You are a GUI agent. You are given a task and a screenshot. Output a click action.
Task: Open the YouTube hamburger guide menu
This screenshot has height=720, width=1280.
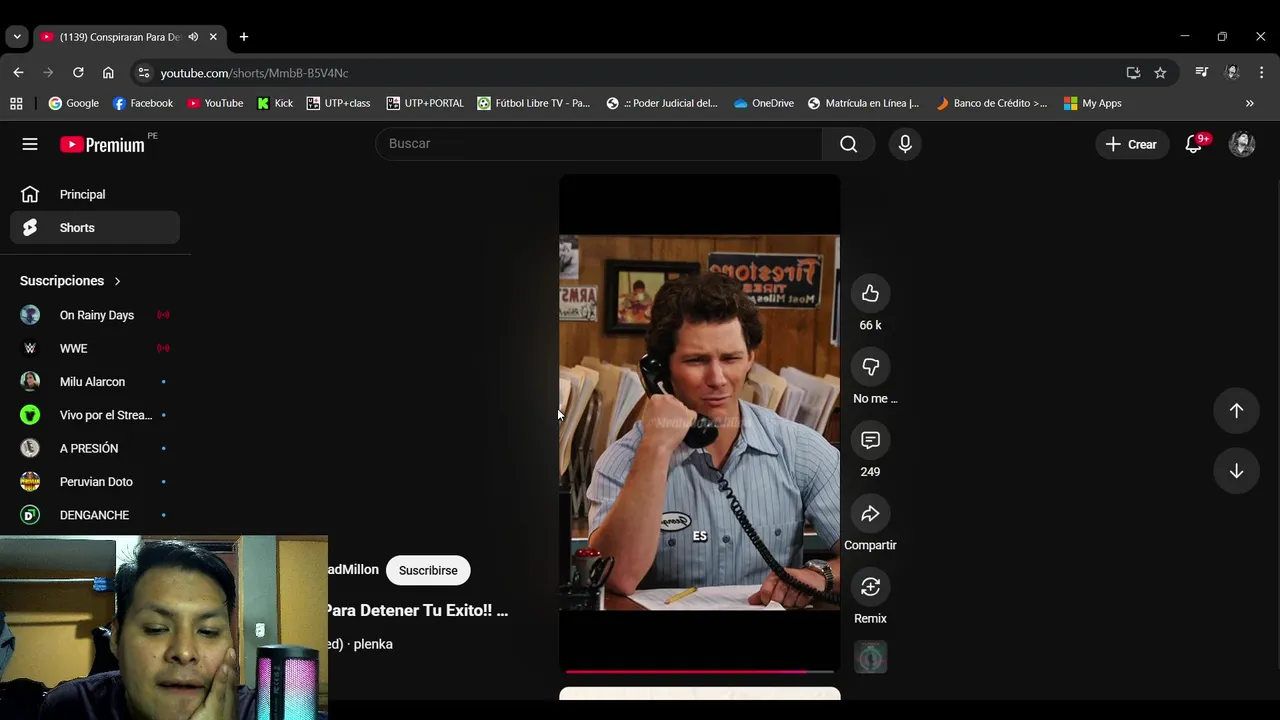[x=30, y=144]
